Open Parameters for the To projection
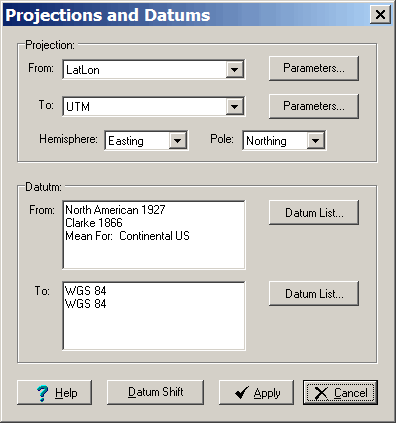This screenshot has width=396, height=423. (314, 106)
